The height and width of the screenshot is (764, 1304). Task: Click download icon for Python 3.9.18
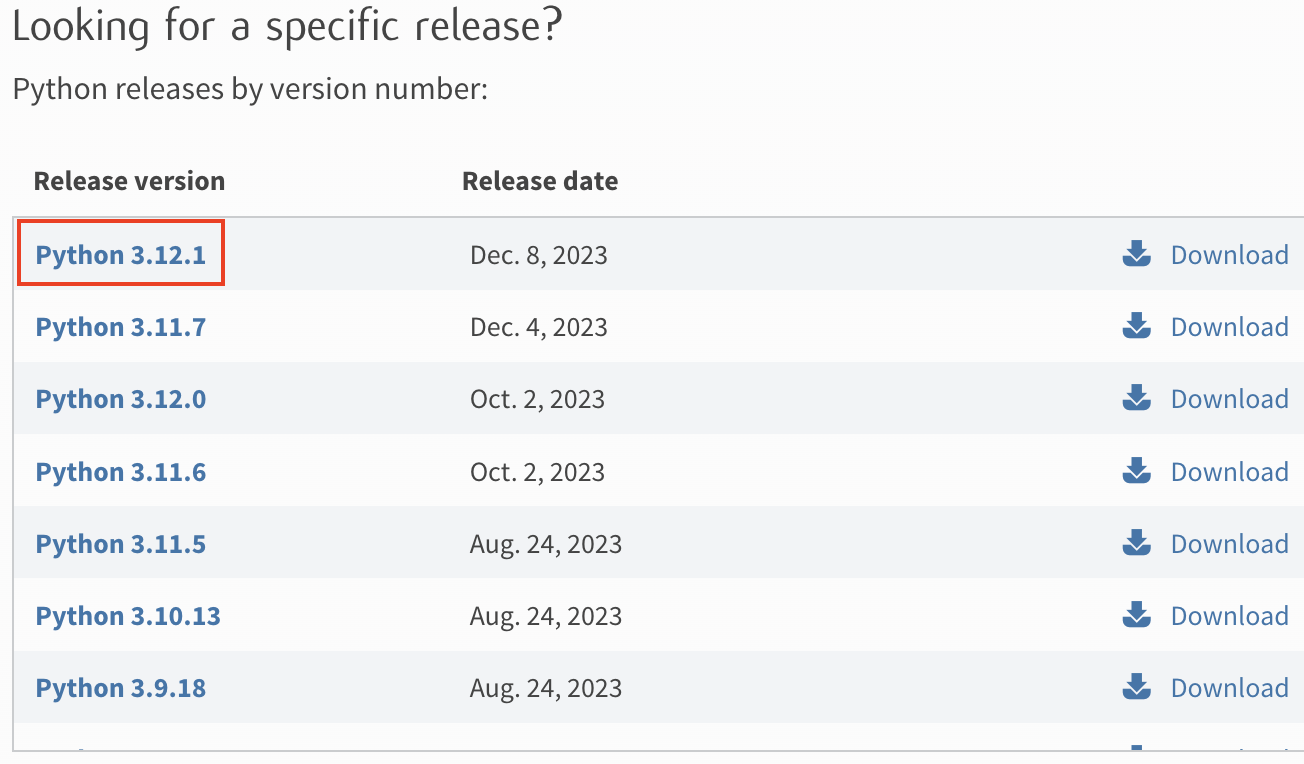pos(1136,688)
